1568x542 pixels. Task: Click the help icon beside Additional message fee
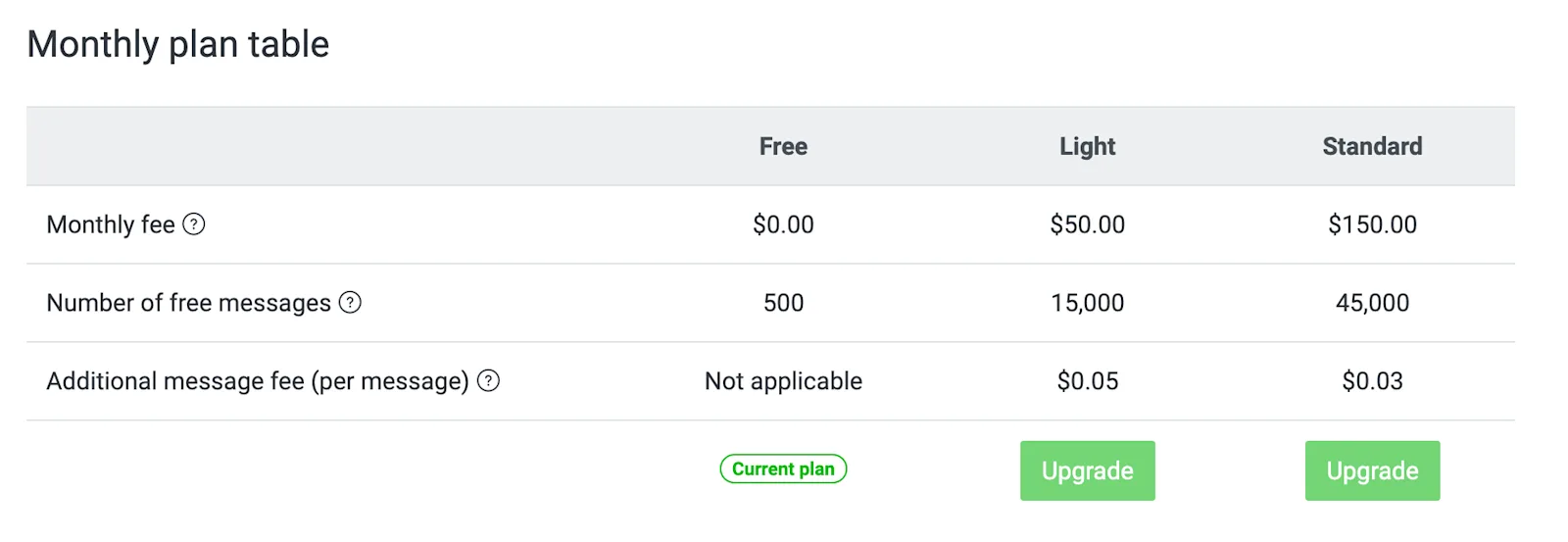click(488, 381)
